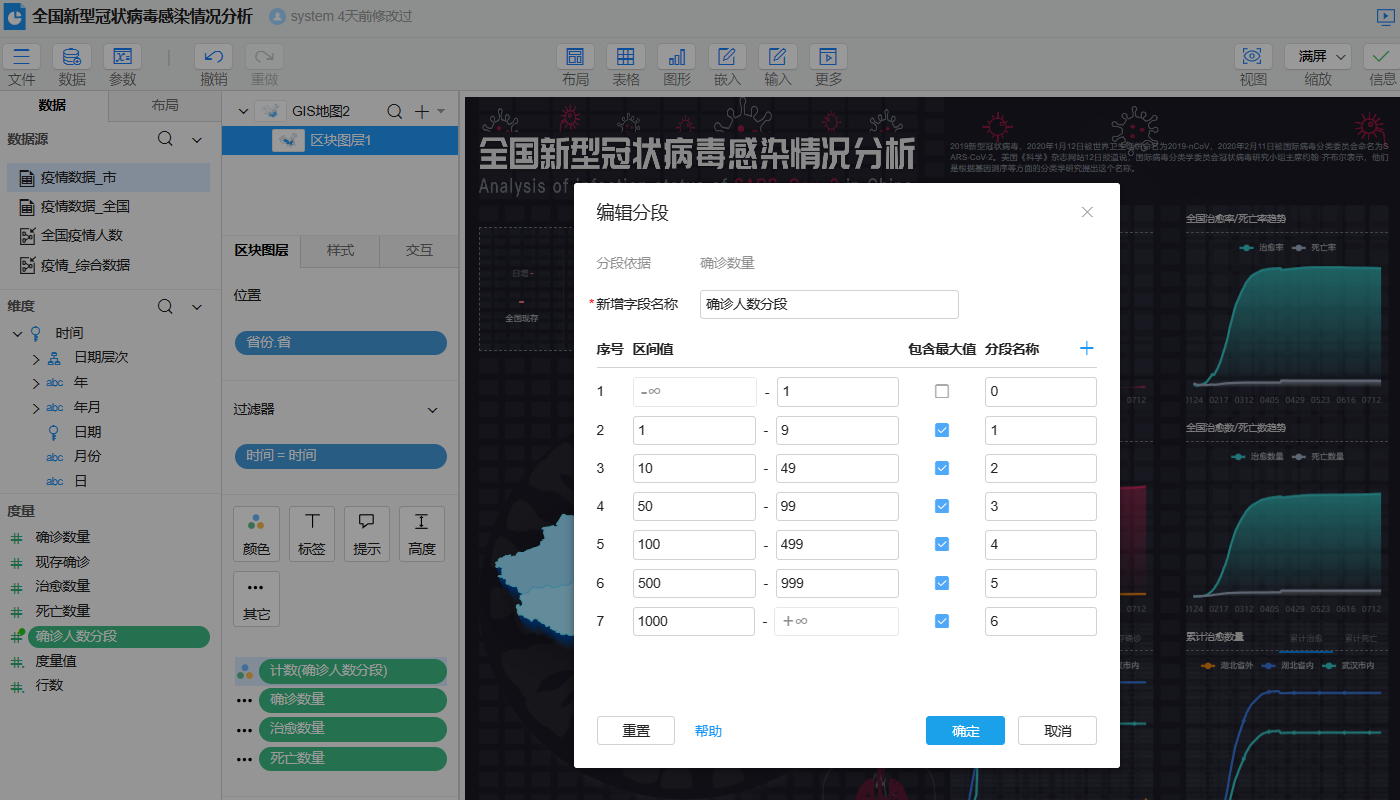Switch to the 样式 style tab
The width and height of the screenshot is (1400, 800).
coord(340,251)
